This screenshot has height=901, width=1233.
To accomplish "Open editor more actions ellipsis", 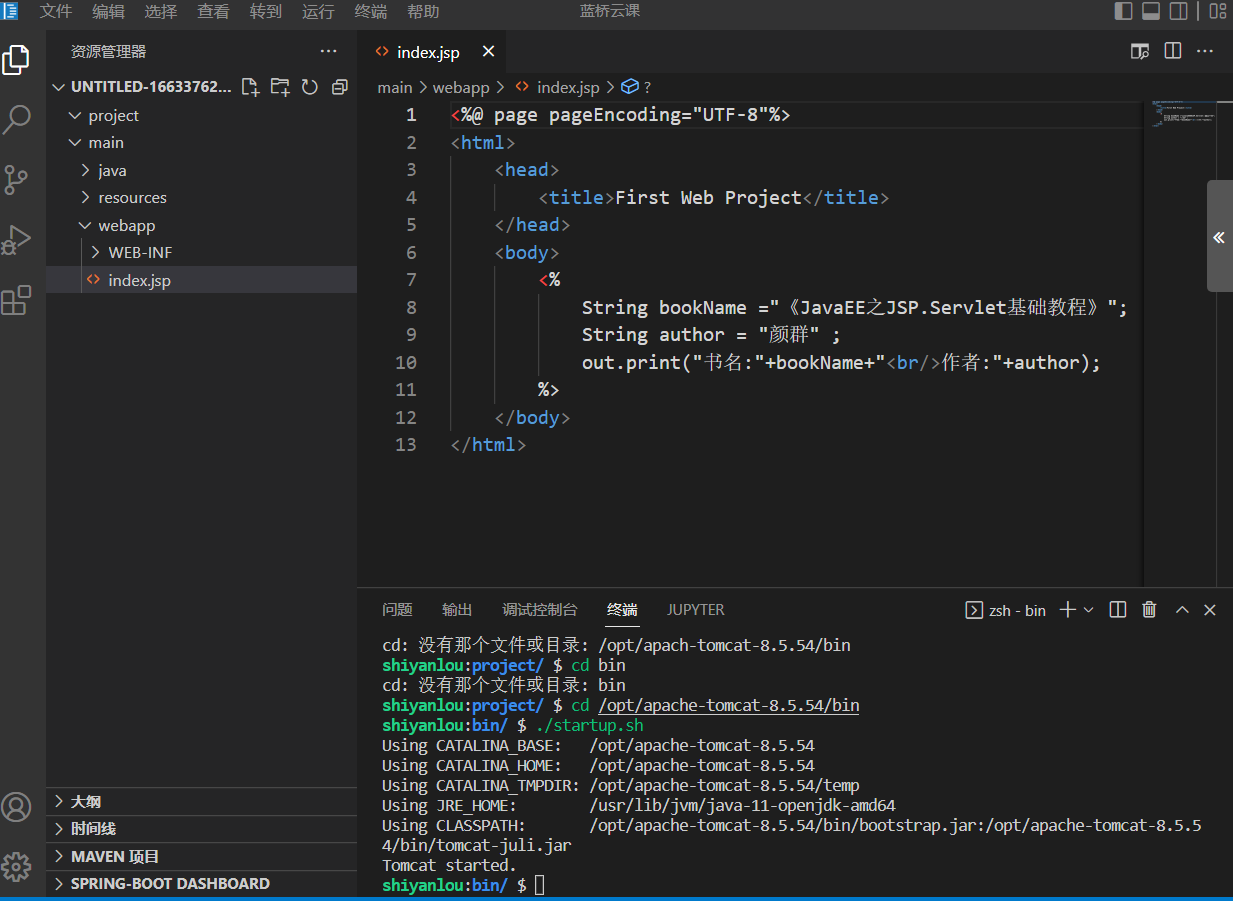I will [x=1205, y=51].
